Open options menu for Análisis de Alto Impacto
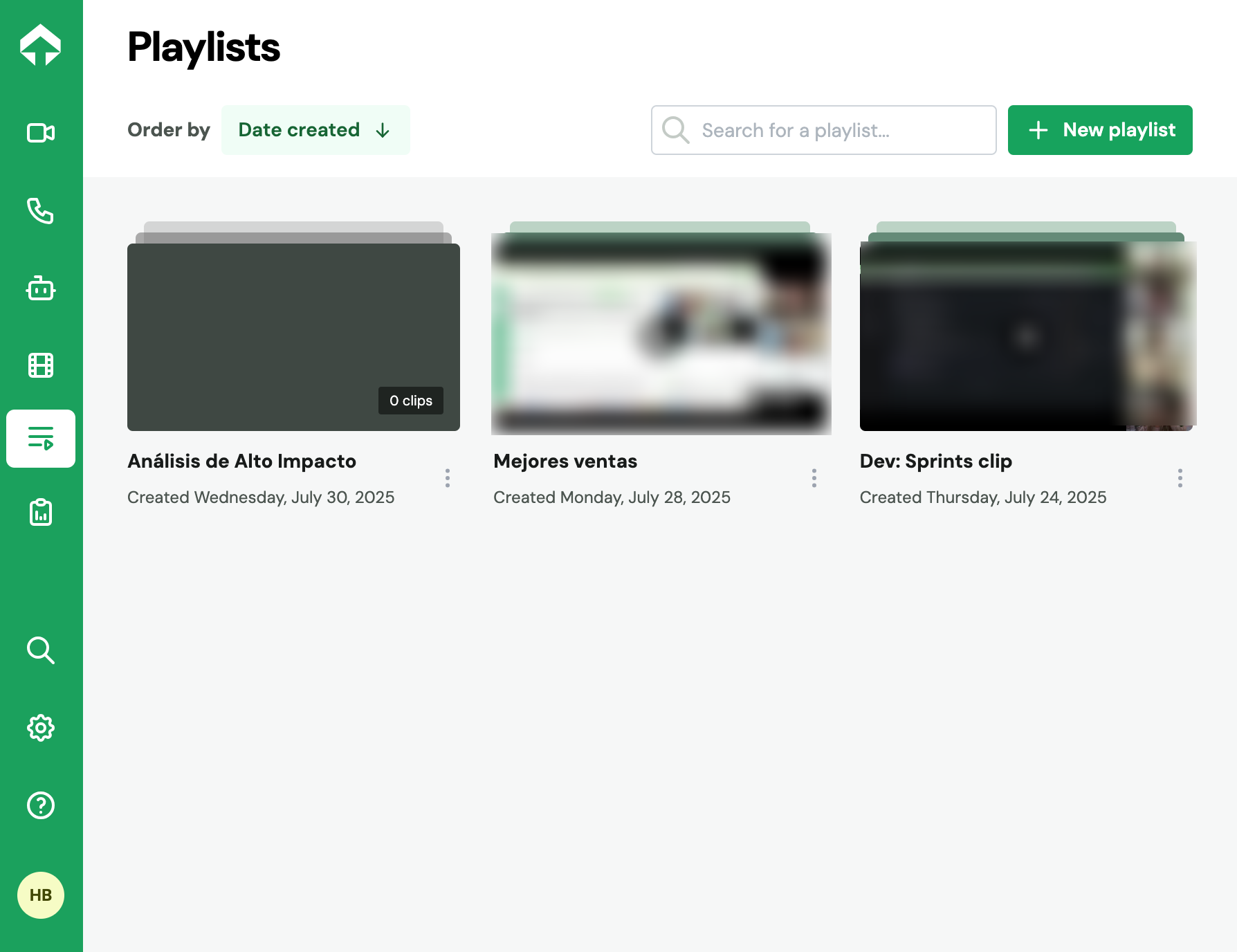This screenshot has height=952, width=1237. (x=448, y=478)
